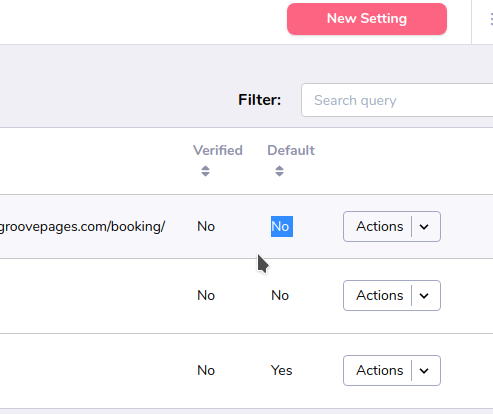Select the groovepages.com/booking/ URL text
The width and height of the screenshot is (493, 414).
tap(82, 227)
